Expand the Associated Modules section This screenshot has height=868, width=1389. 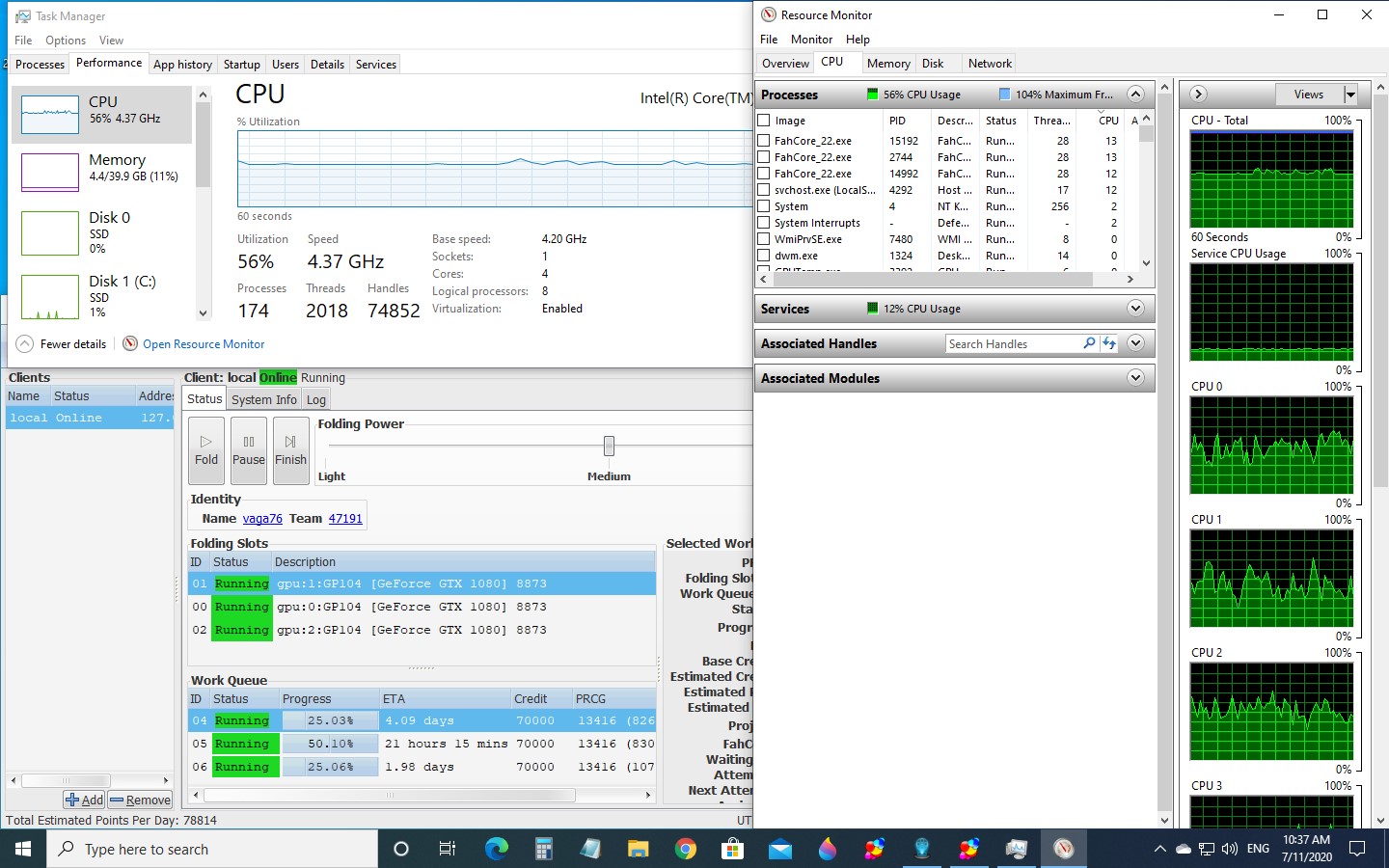coord(1135,378)
